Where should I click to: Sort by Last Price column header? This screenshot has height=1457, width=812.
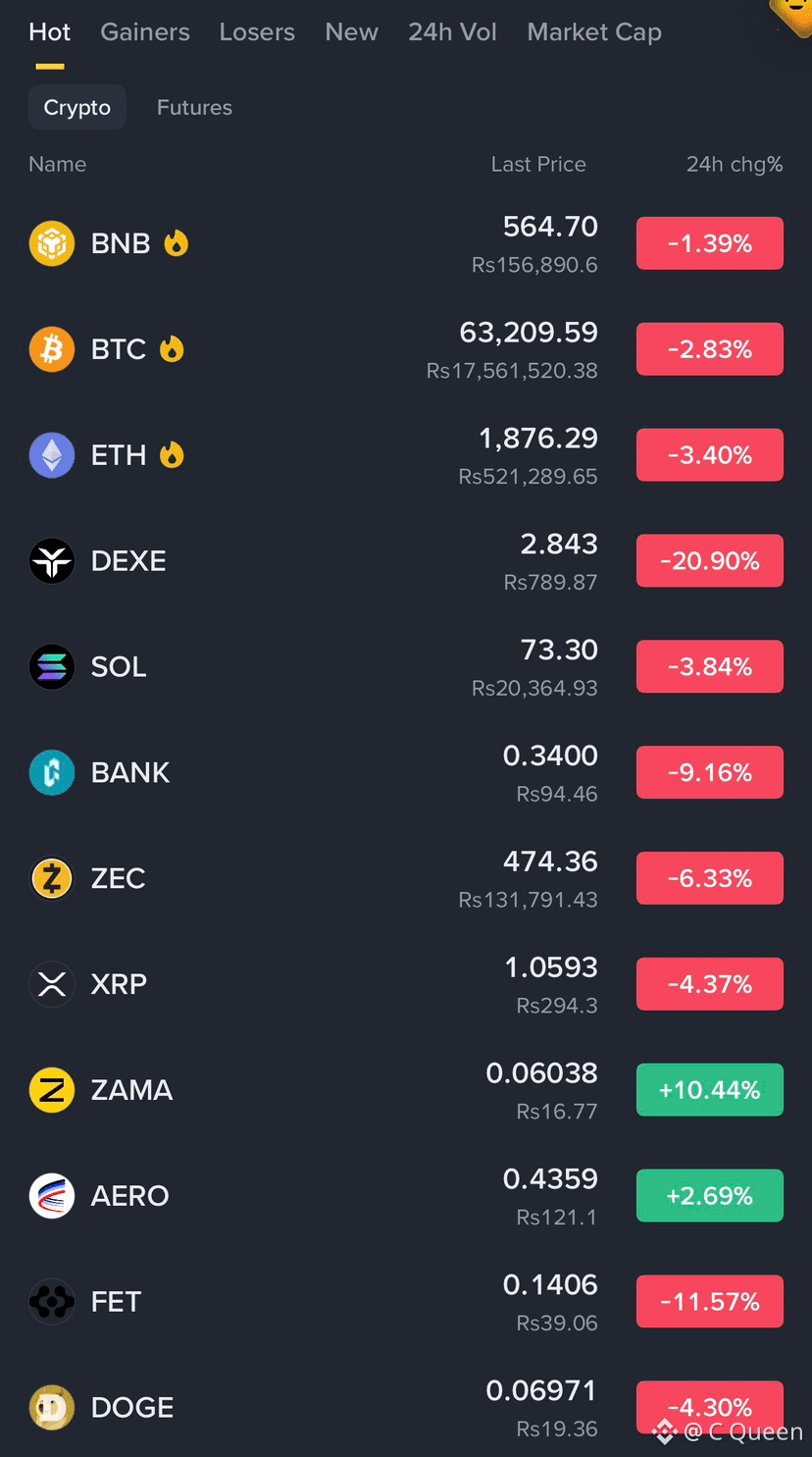coord(538,164)
